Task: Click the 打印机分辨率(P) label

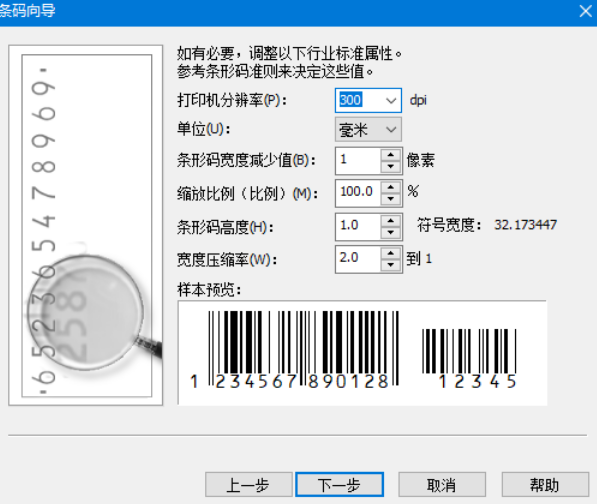Action: [232, 100]
